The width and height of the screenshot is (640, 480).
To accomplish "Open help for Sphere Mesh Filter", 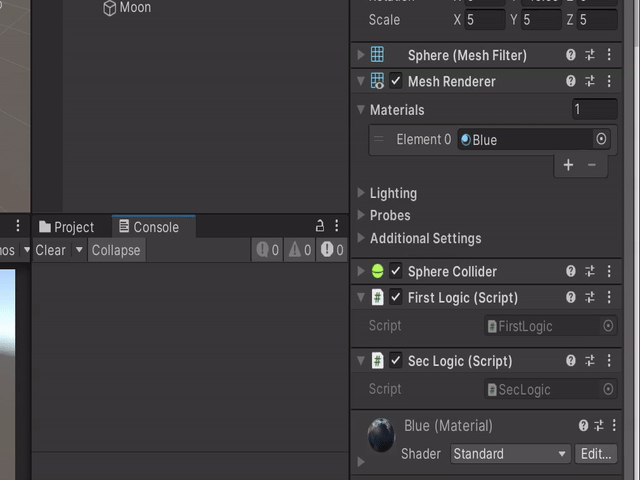I will point(571,55).
